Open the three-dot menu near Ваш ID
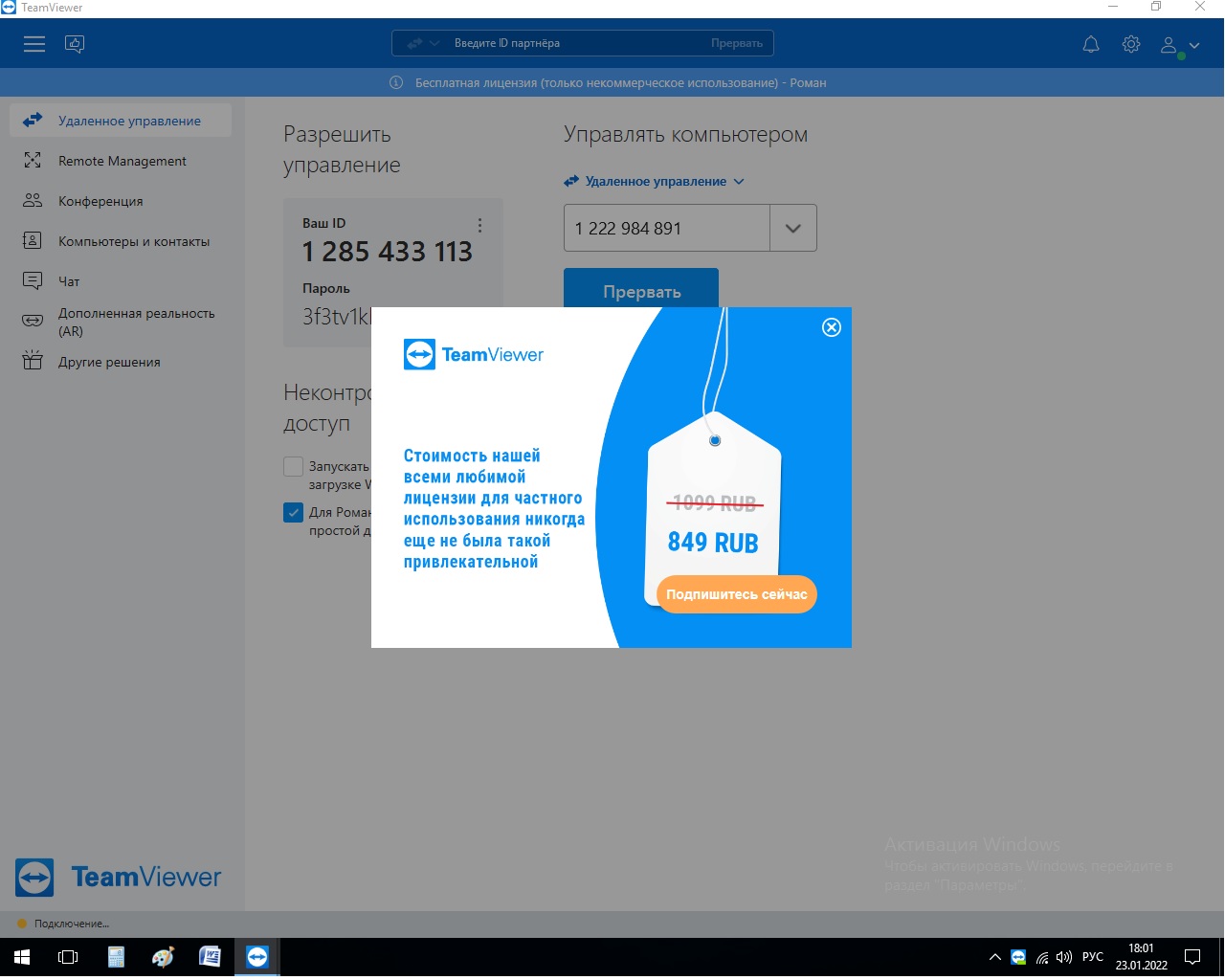 [479, 225]
